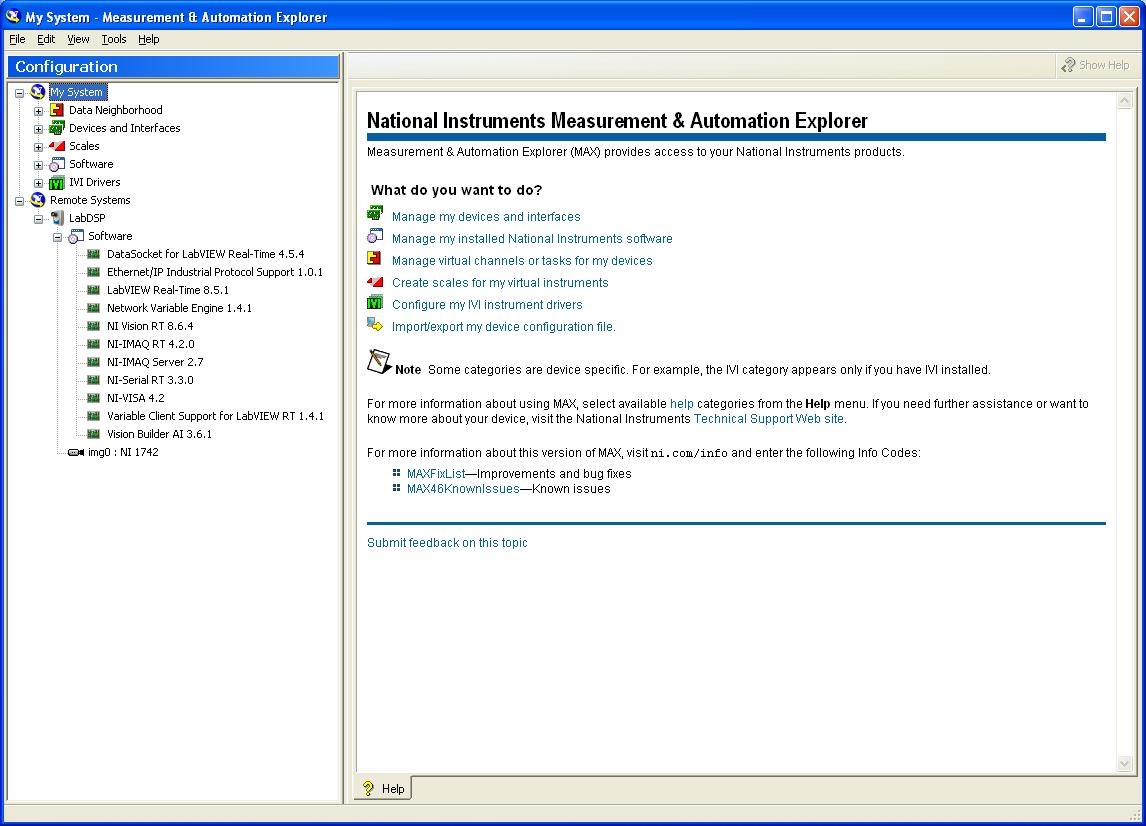This screenshot has height=826, width=1146.
Task: Open the Help menu
Action: (x=148, y=39)
